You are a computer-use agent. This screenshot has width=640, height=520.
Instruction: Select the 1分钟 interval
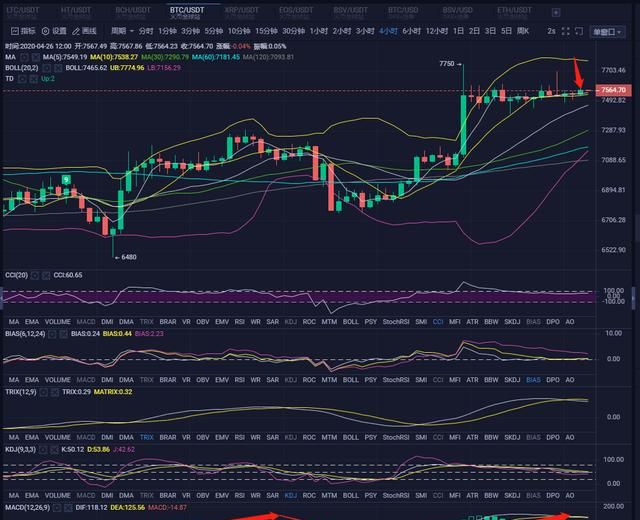pyautogui.click(x=167, y=31)
